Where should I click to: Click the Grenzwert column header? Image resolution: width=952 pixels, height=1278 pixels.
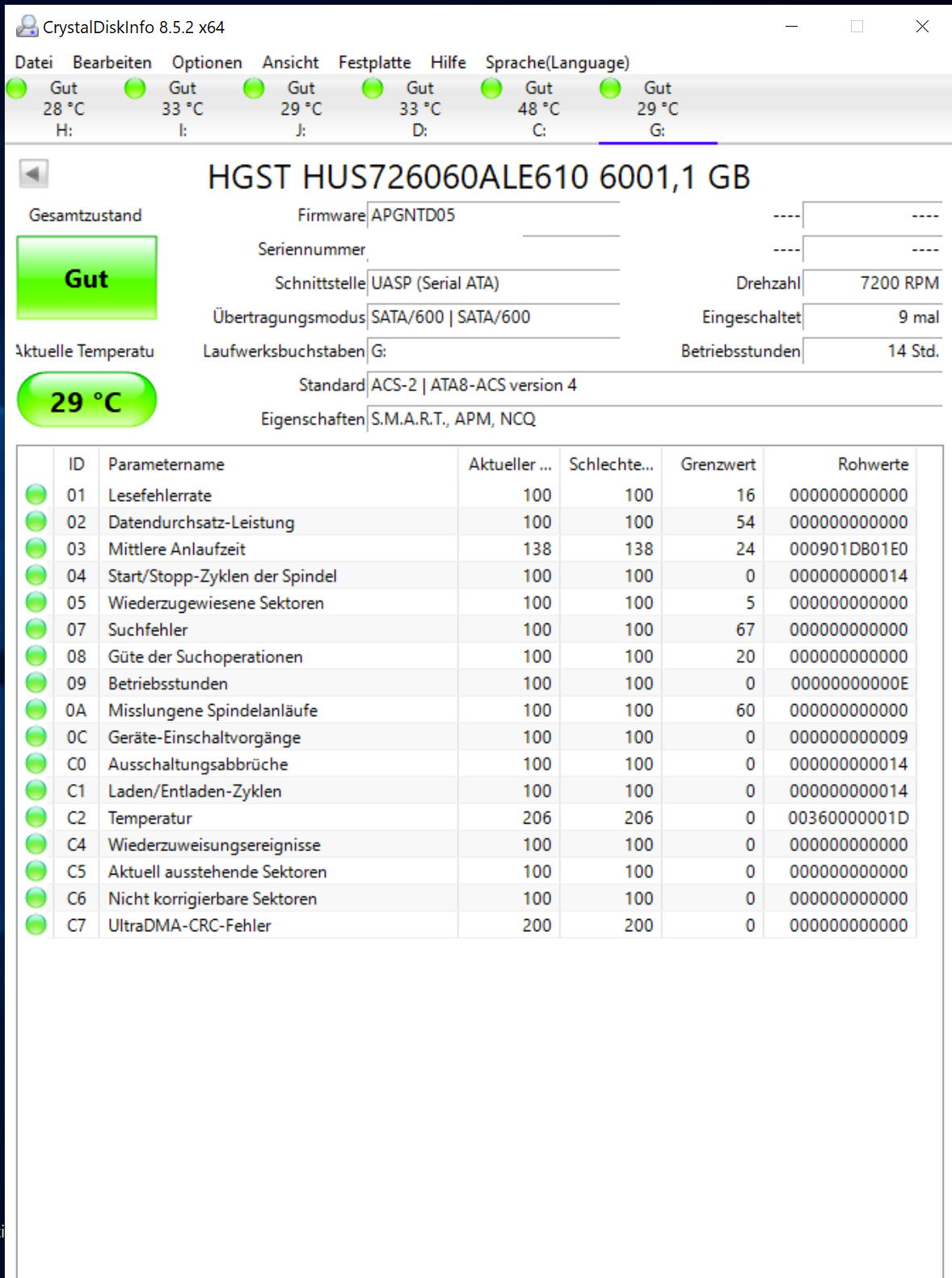[x=713, y=464]
